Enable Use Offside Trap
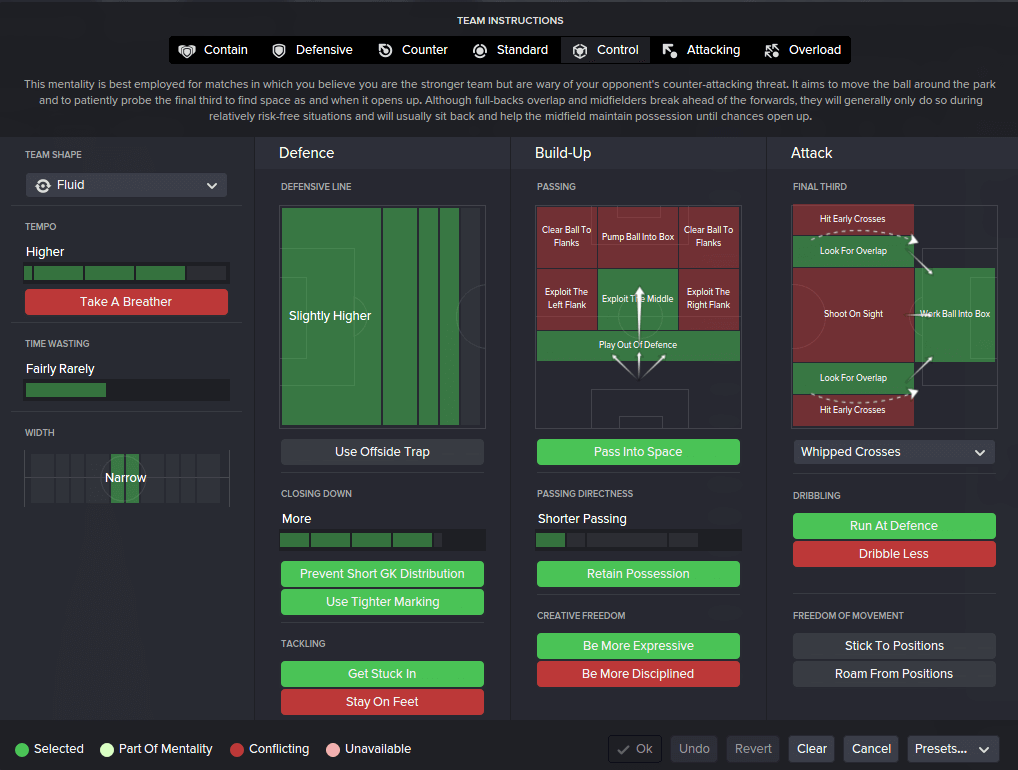1018x770 pixels. point(382,452)
